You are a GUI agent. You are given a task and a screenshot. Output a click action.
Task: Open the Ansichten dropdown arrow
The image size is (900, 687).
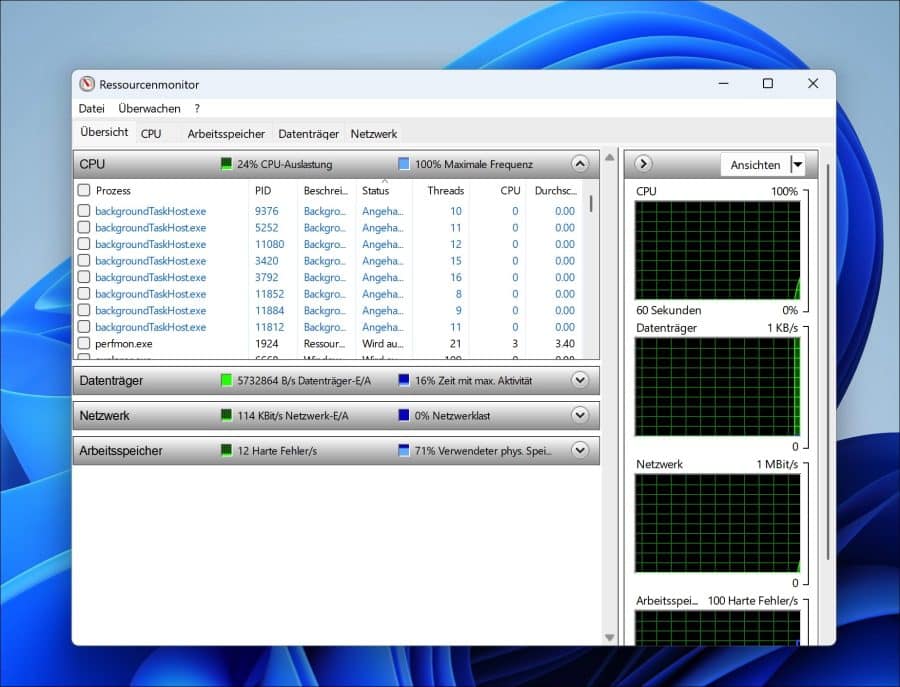(x=797, y=164)
